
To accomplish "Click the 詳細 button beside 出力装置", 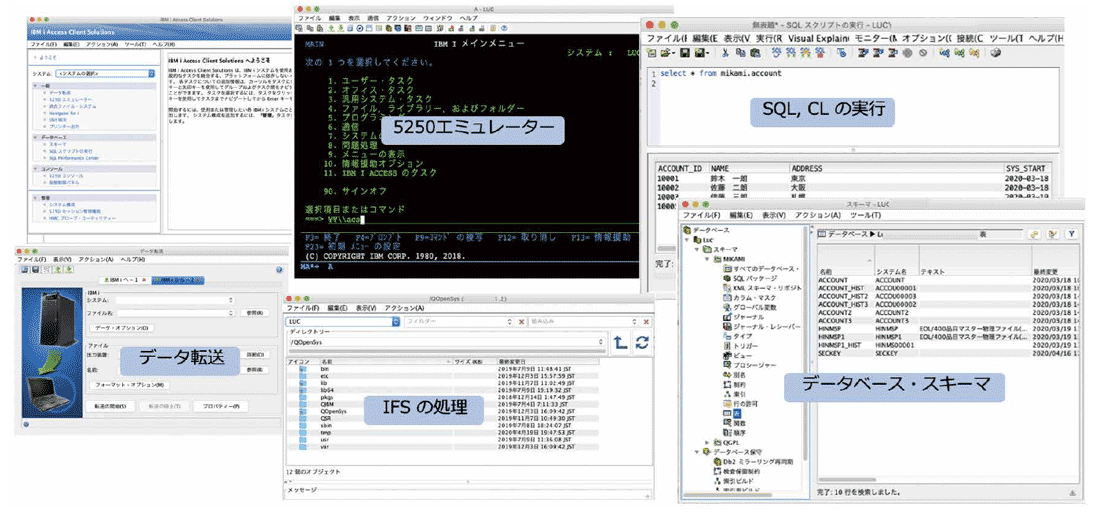I will [255, 355].
